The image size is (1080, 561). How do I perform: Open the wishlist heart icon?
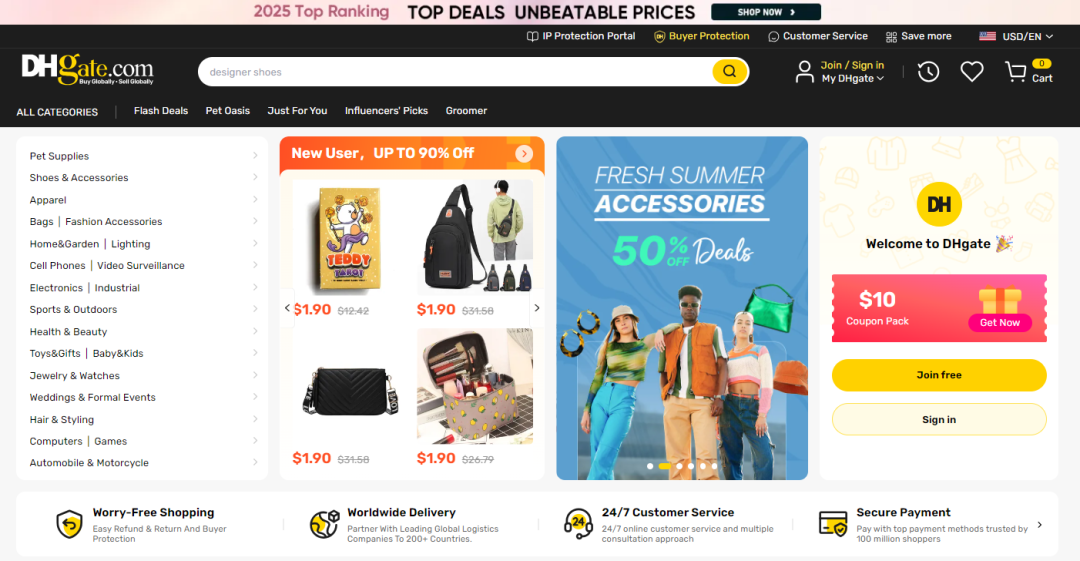(972, 72)
